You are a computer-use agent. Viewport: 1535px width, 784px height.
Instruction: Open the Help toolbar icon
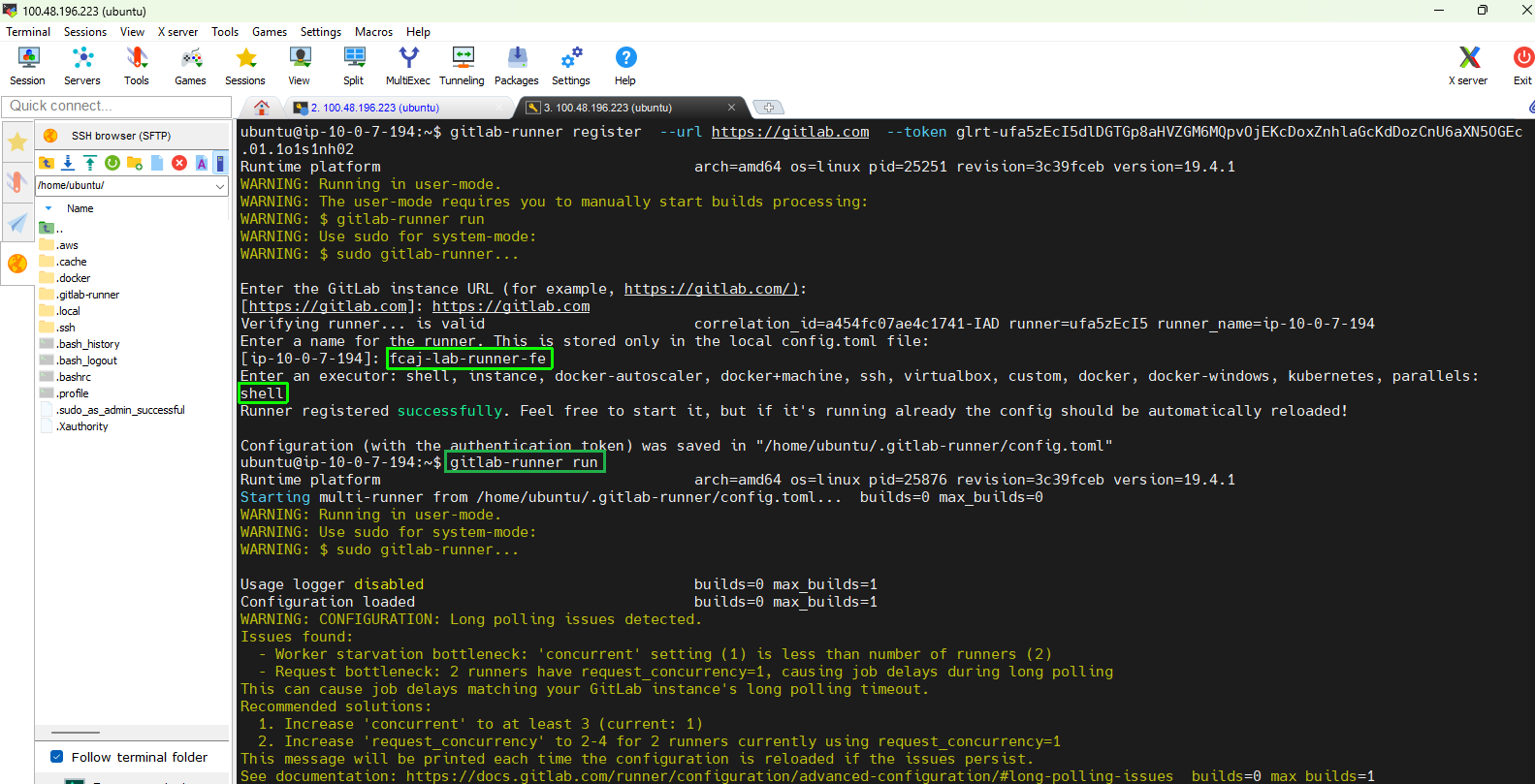(x=625, y=66)
